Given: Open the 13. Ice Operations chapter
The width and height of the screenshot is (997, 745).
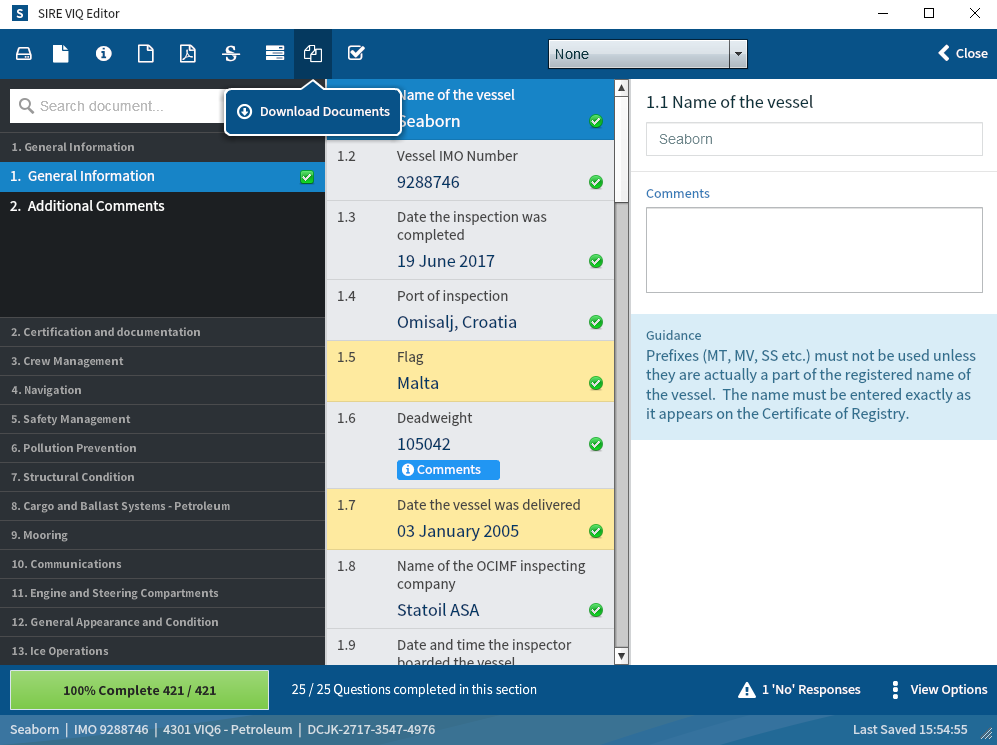Looking at the screenshot, I should [162, 651].
